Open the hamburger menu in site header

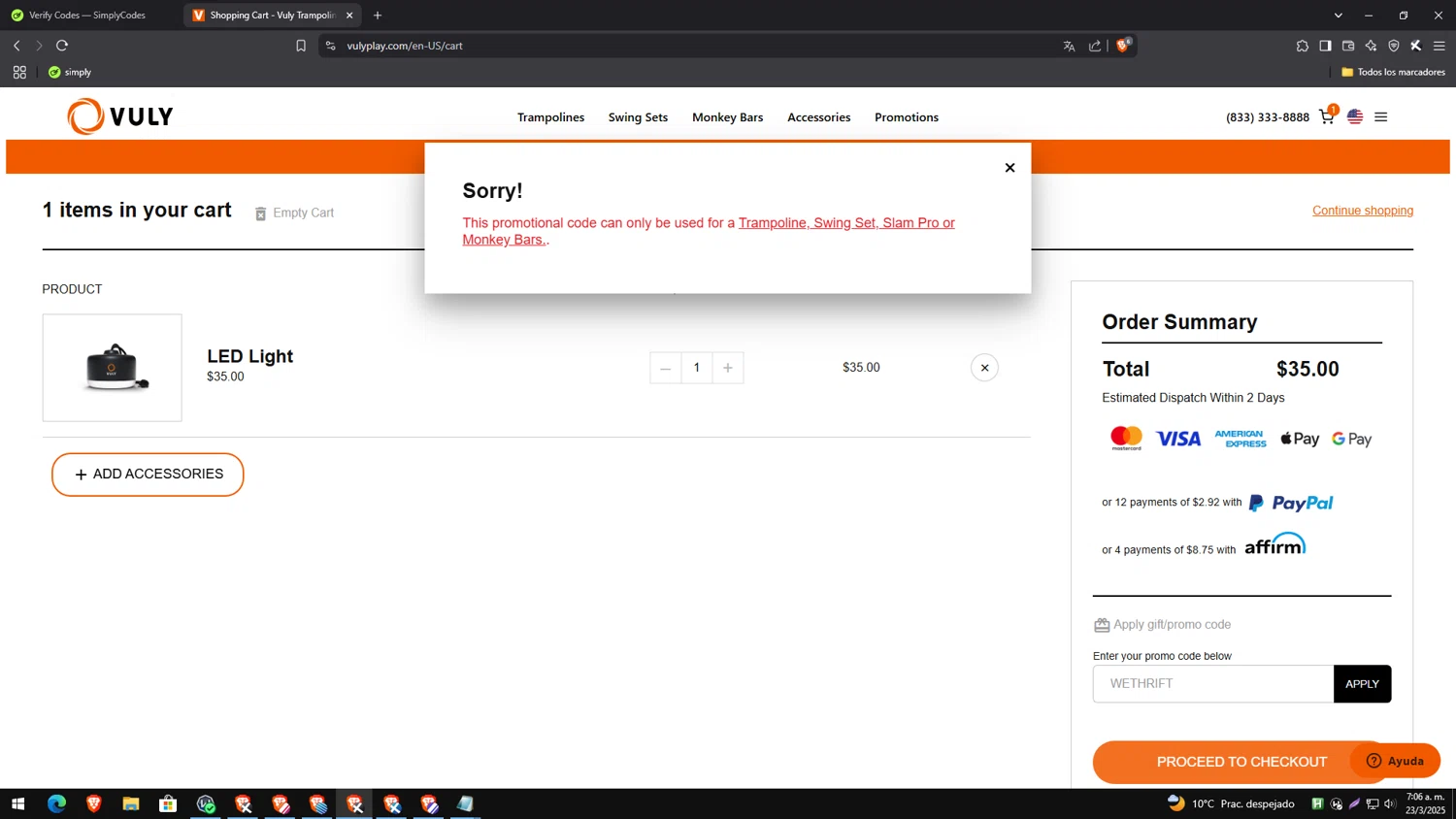pos(1381,116)
